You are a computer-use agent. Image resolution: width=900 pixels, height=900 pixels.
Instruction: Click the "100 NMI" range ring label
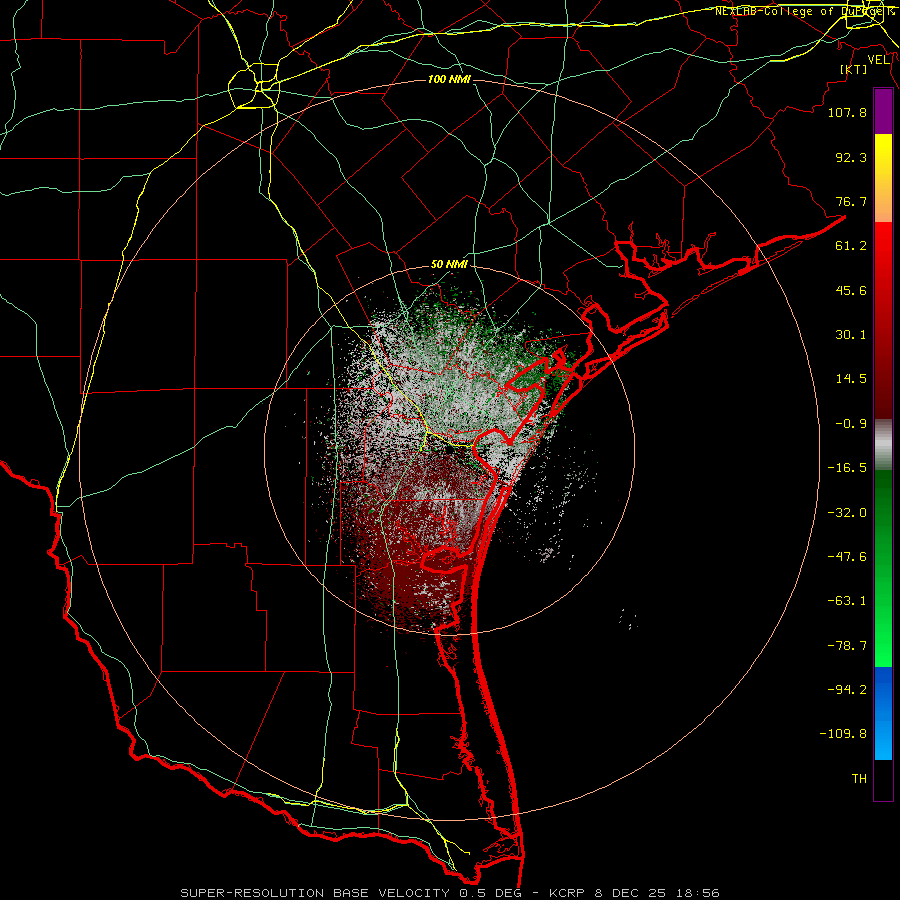[x=449, y=79]
